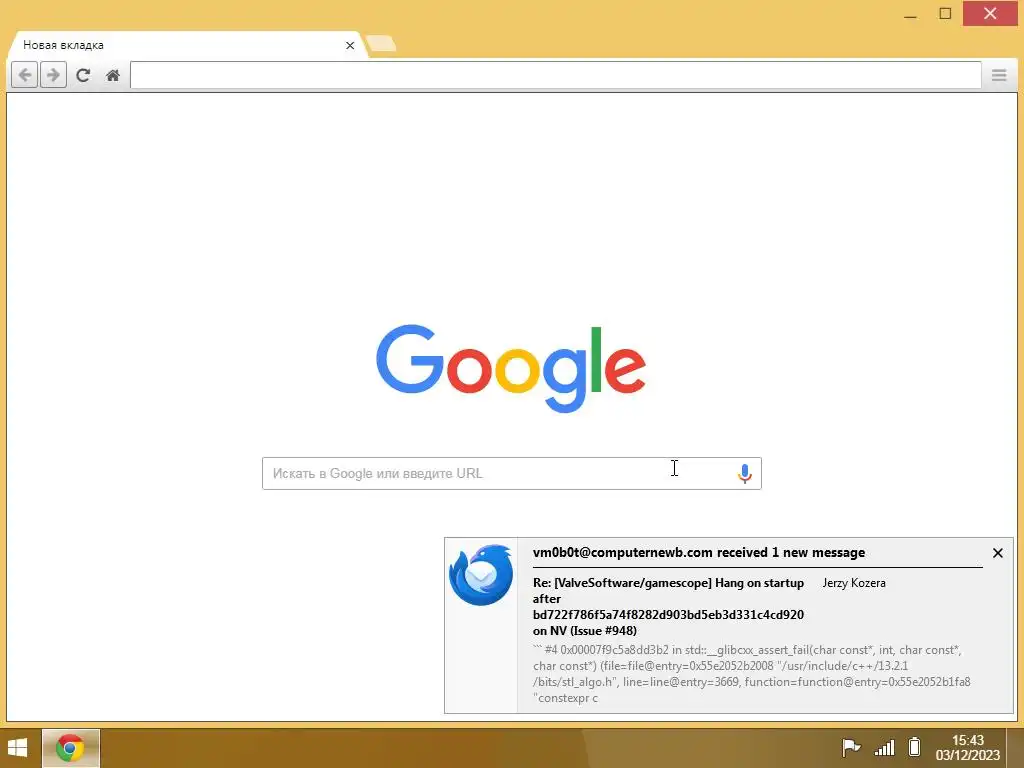
Task: Maximize the Chrome window
Action: point(945,14)
